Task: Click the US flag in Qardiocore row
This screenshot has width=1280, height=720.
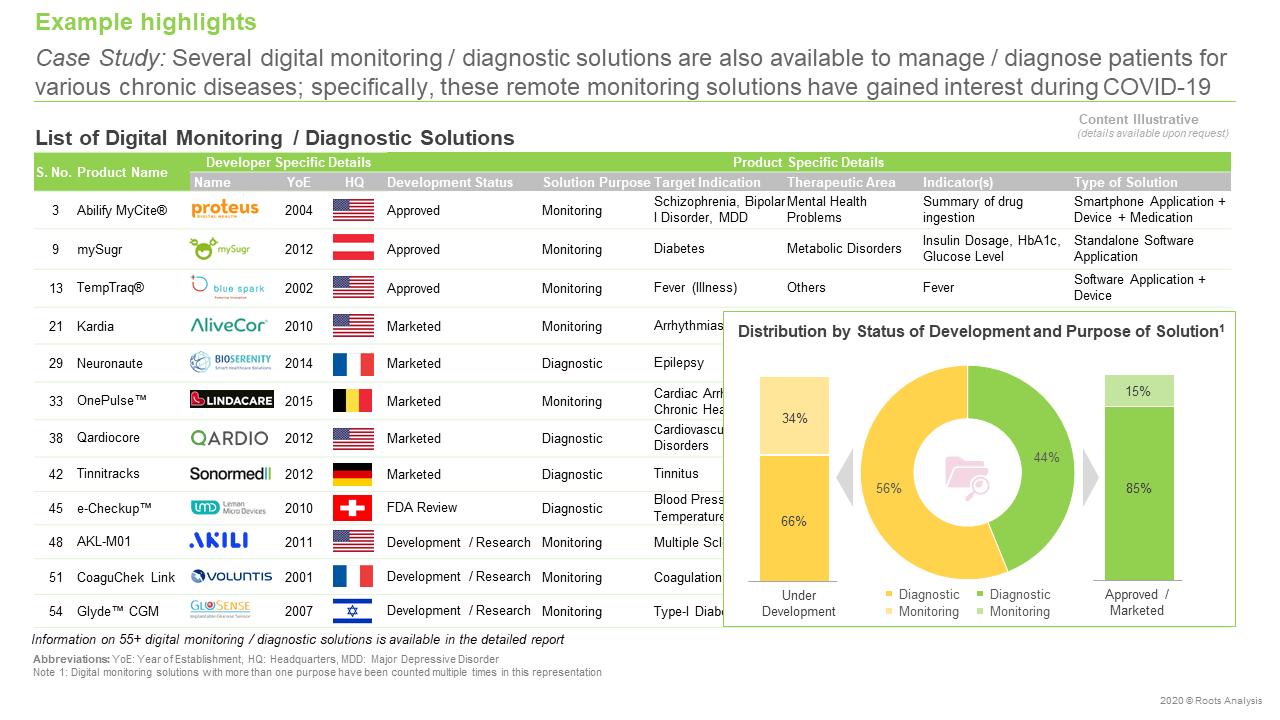Action: (352, 438)
